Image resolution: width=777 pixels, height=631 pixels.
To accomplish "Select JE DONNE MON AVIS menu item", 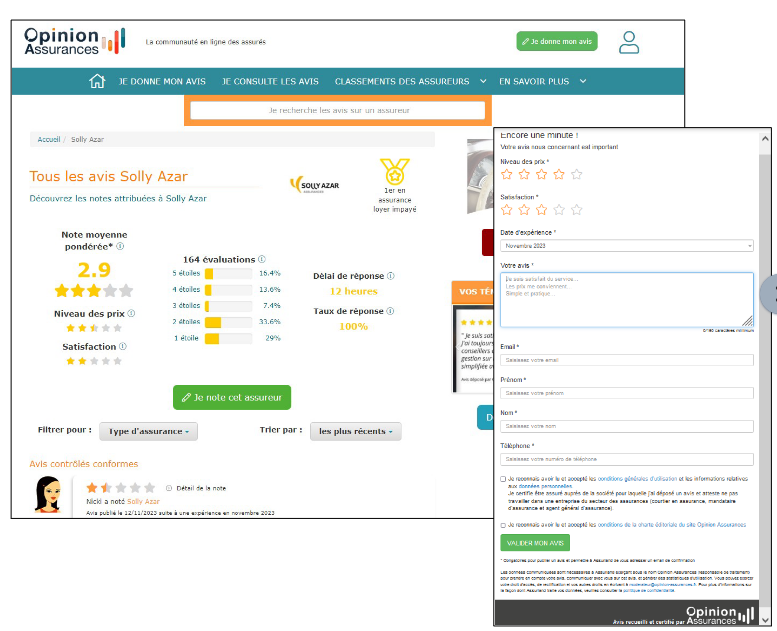I will tap(162, 81).
